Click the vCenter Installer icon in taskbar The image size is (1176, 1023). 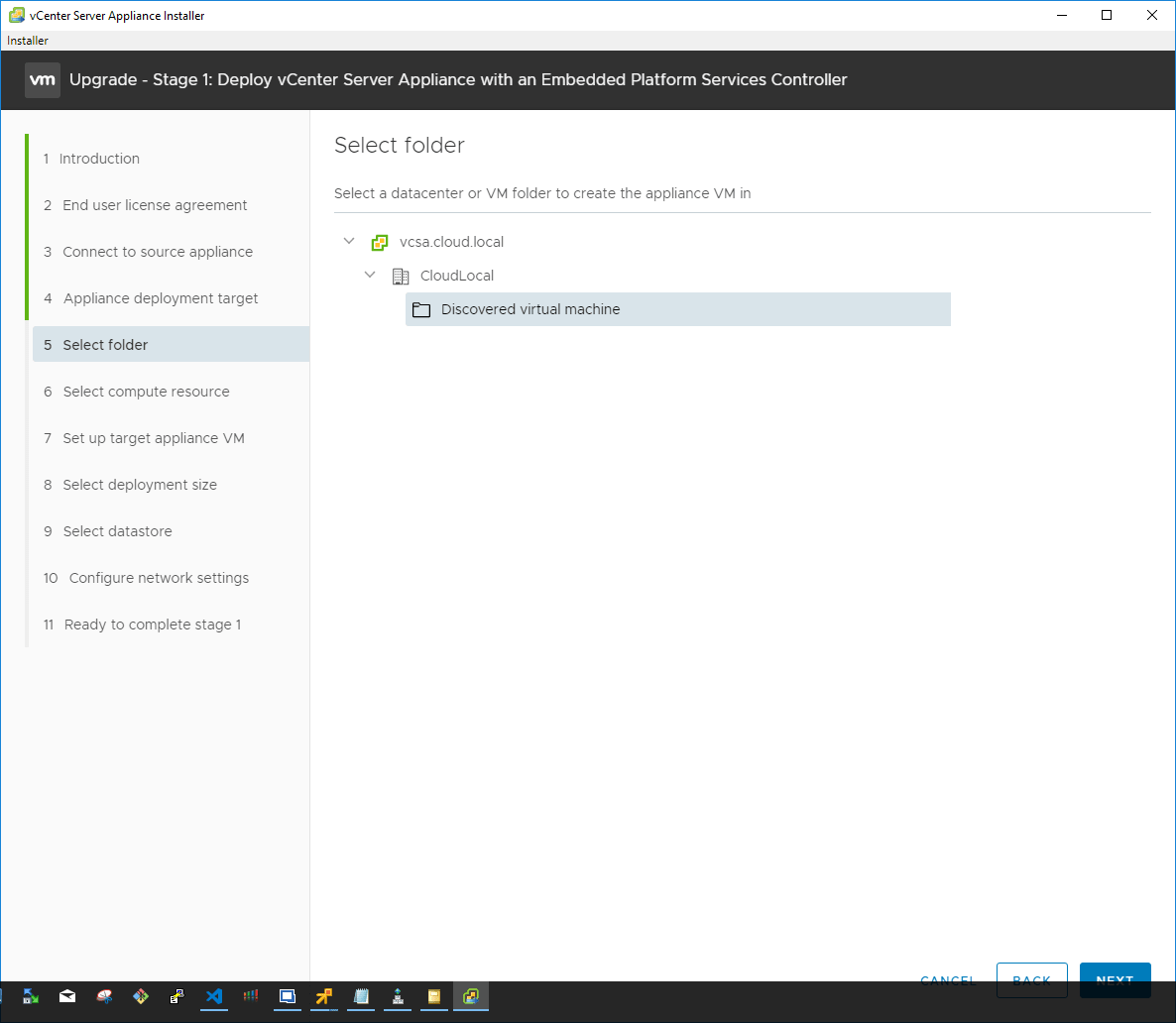(471, 996)
